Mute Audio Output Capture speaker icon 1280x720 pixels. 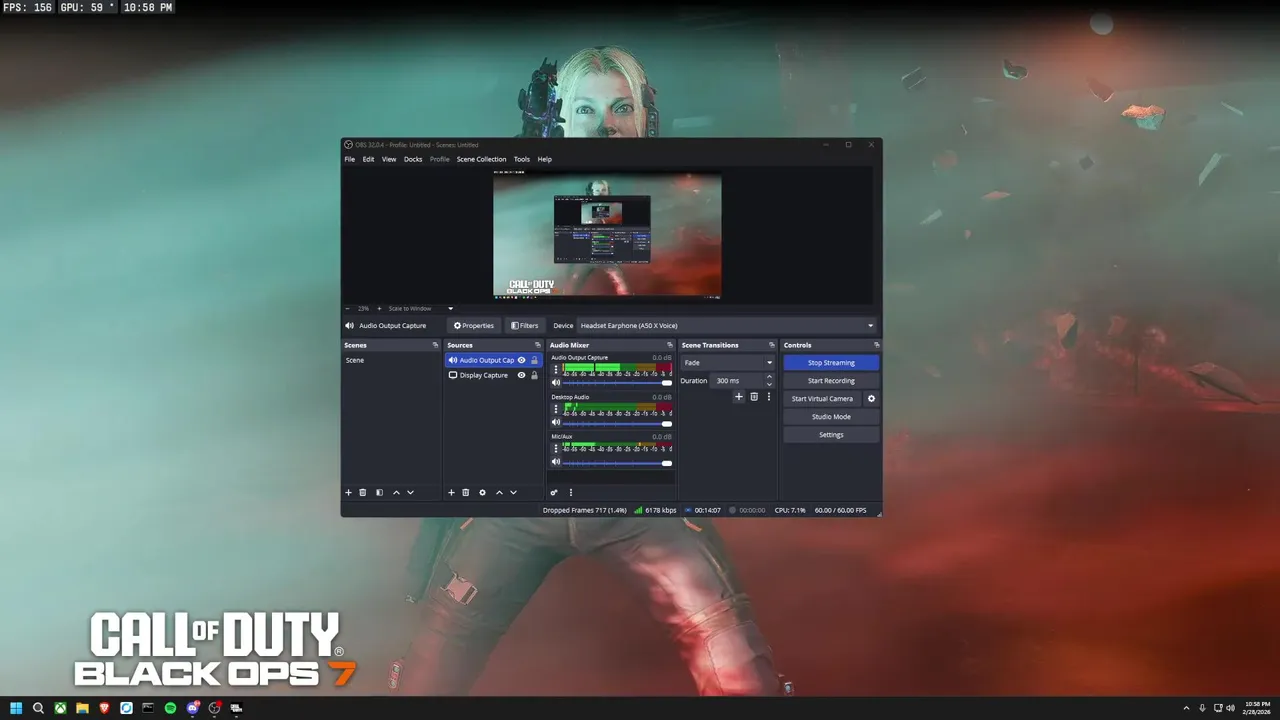tap(556, 382)
